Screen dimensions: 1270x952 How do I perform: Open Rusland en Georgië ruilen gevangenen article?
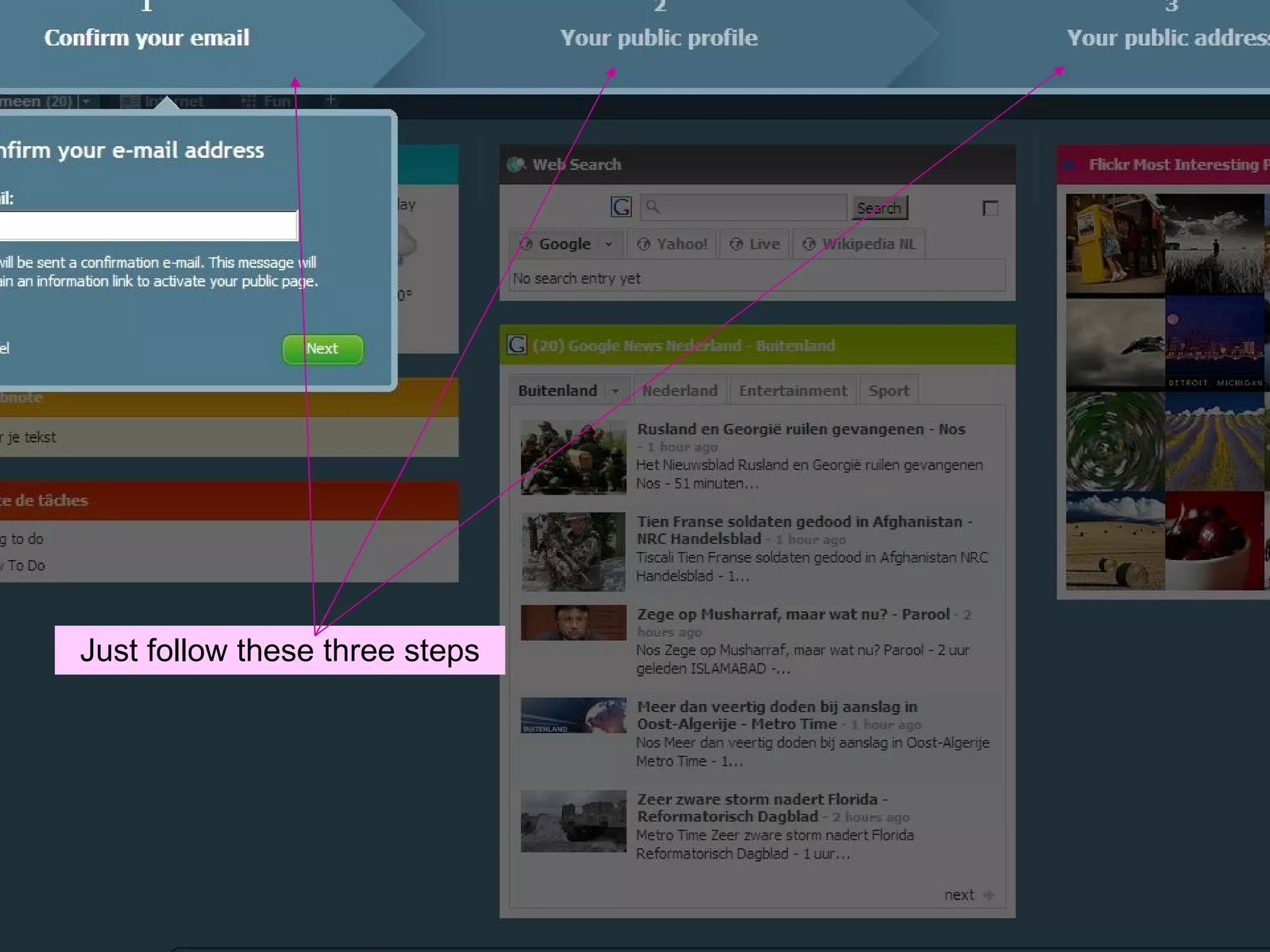pyautogui.click(x=800, y=429)
